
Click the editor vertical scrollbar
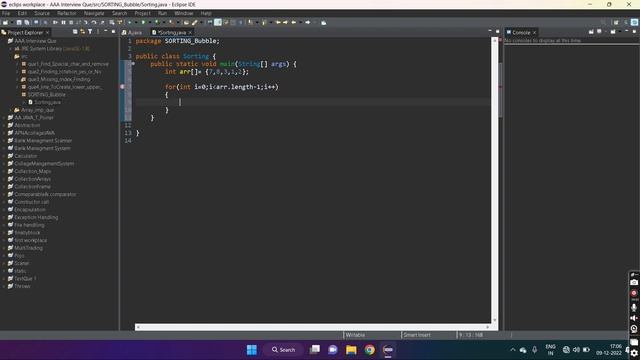point(495,180)
